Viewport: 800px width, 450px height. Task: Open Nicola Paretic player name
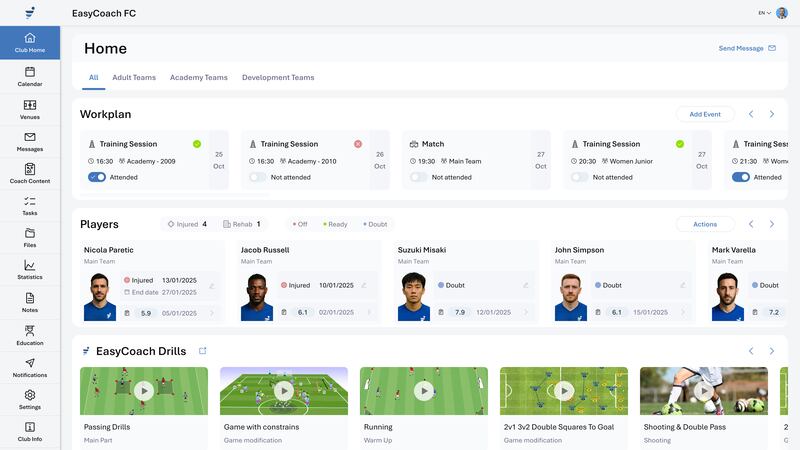[109, 250]
